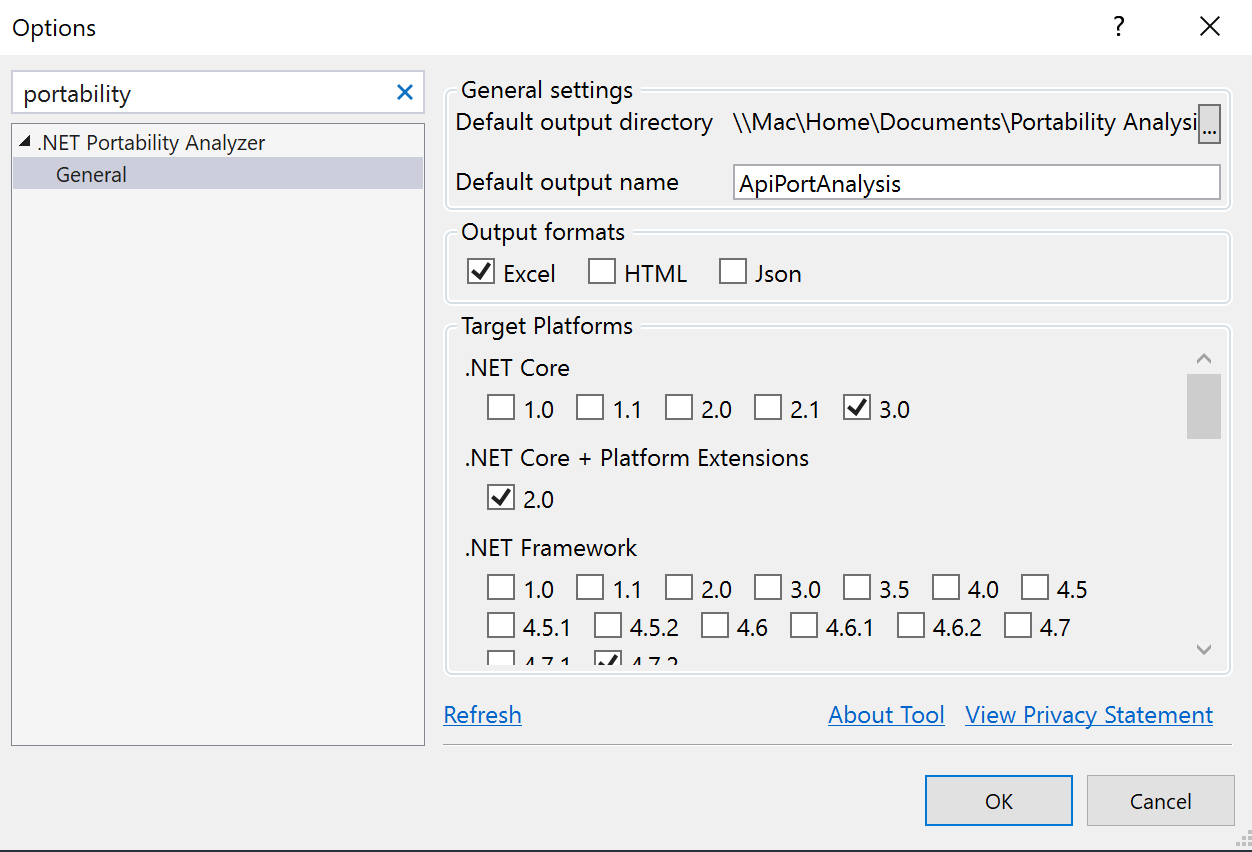Viewport: 1252px width, 852px height.
Task: Click the Refresh link
Action: (483, 715)
